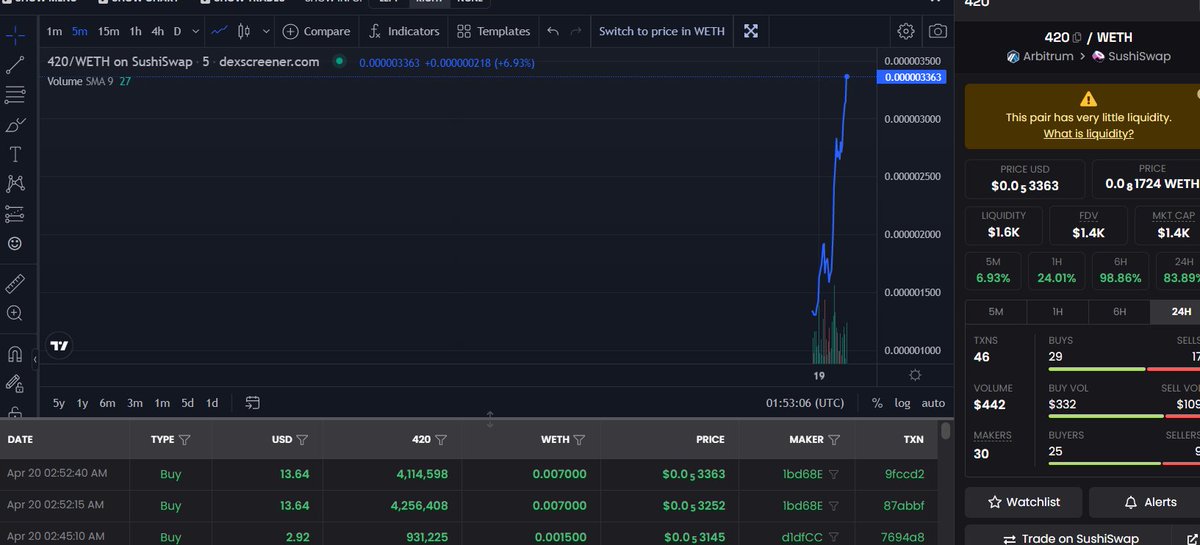Switch chart to line style
1200x545 pixels.
point(220,31)
